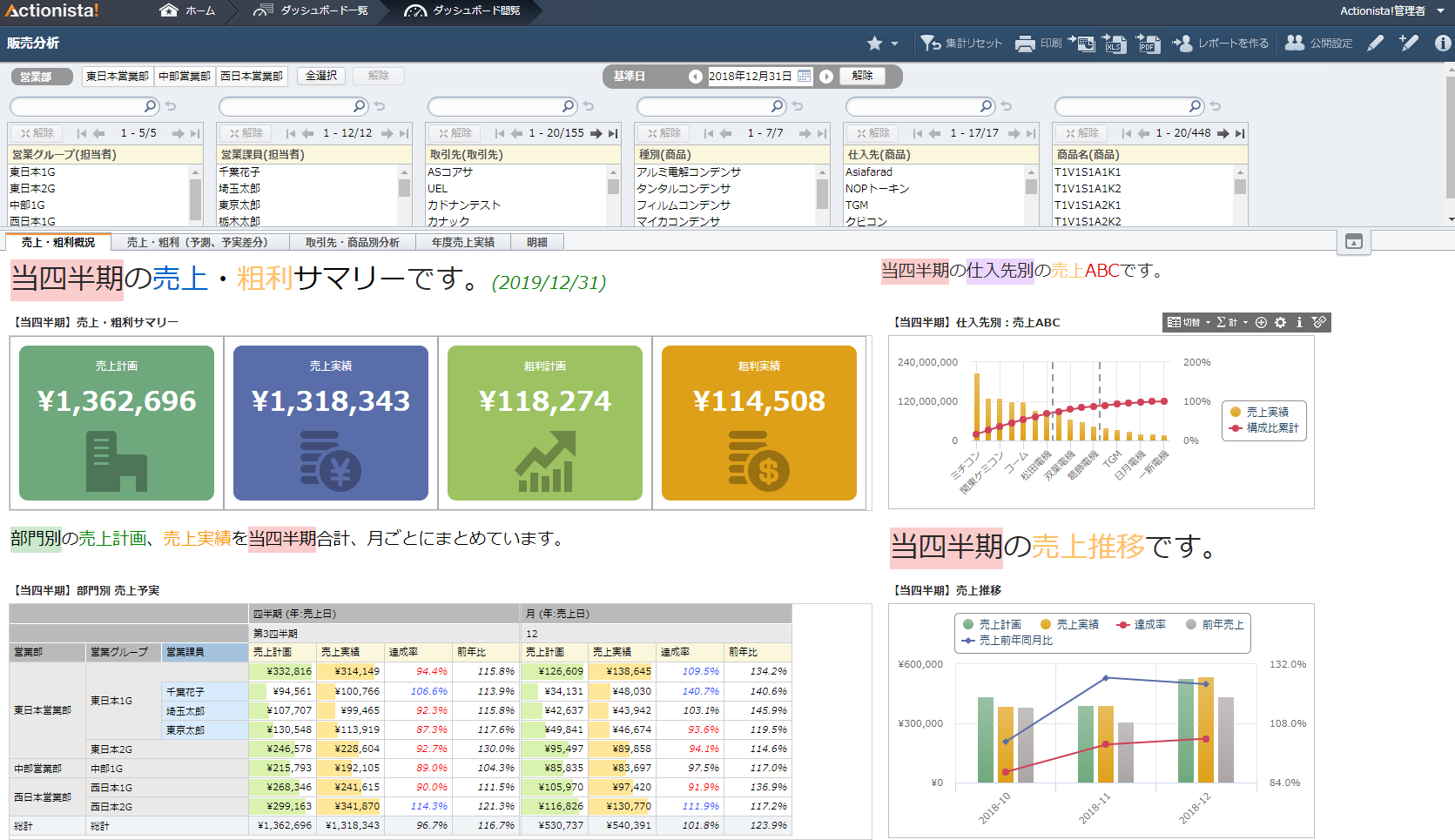Click the circled plus icon on ABC chart
The width and height of the screenshot is (1455, 840).
click(1261, 322)
